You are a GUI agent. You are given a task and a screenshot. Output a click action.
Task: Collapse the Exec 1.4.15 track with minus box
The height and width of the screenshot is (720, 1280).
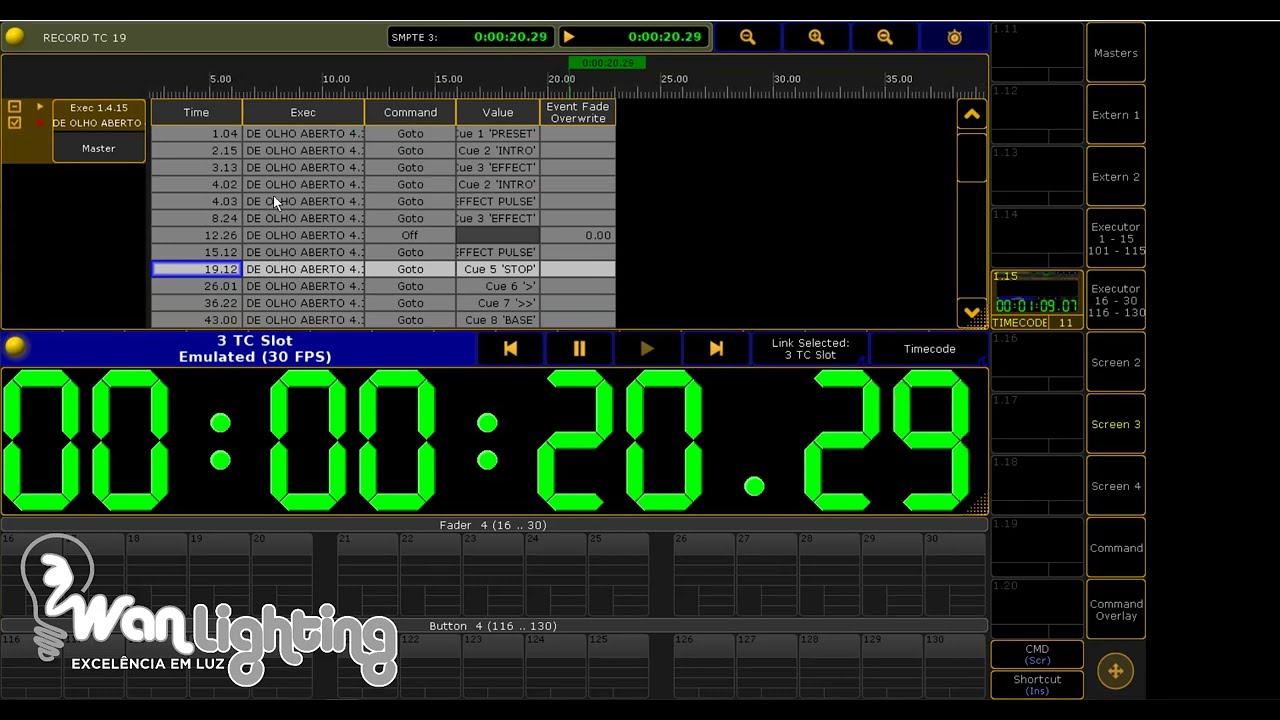point(14,106)
